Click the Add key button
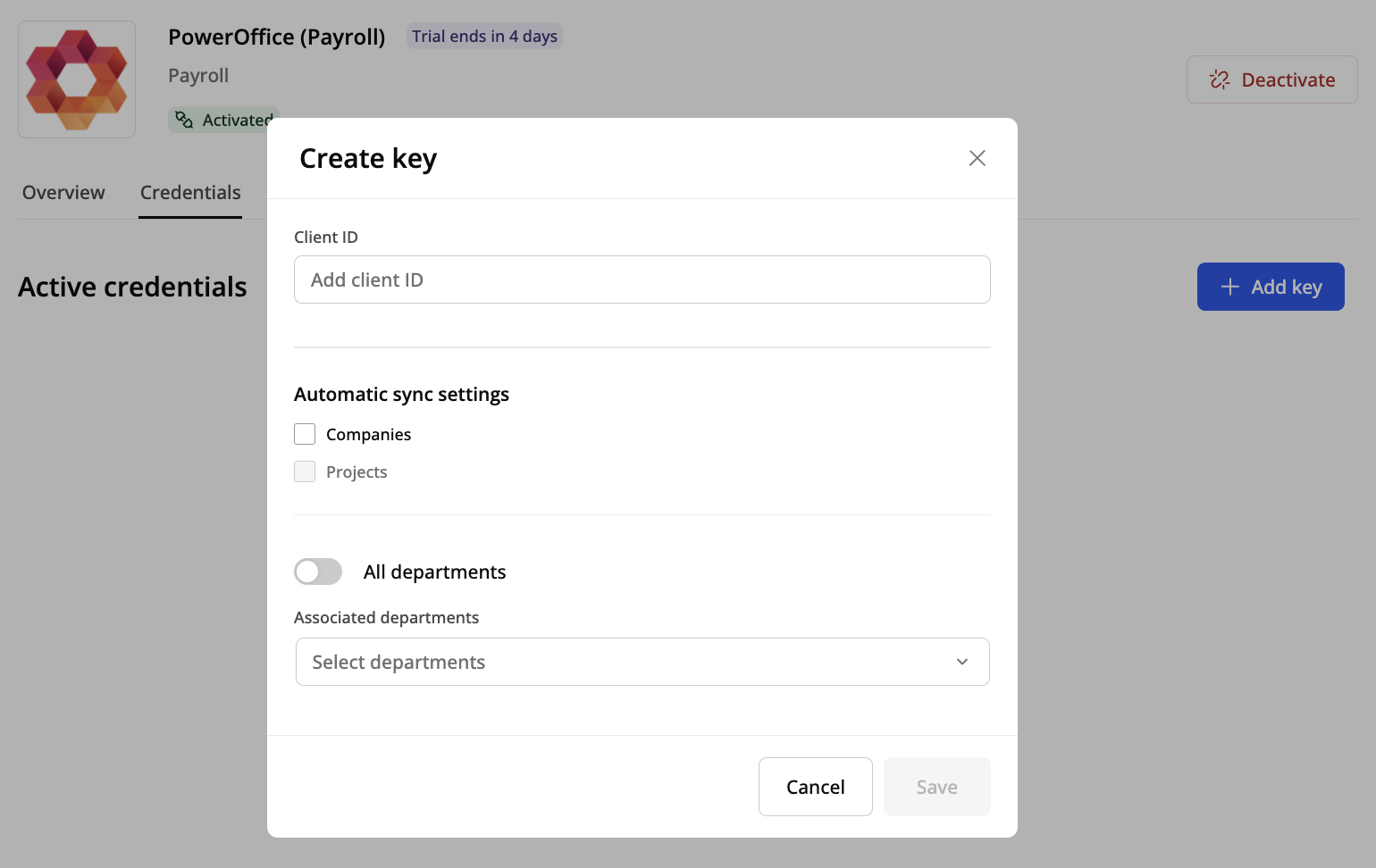The height and width of the screenshot is (868, 1376). pos(1271,287)
